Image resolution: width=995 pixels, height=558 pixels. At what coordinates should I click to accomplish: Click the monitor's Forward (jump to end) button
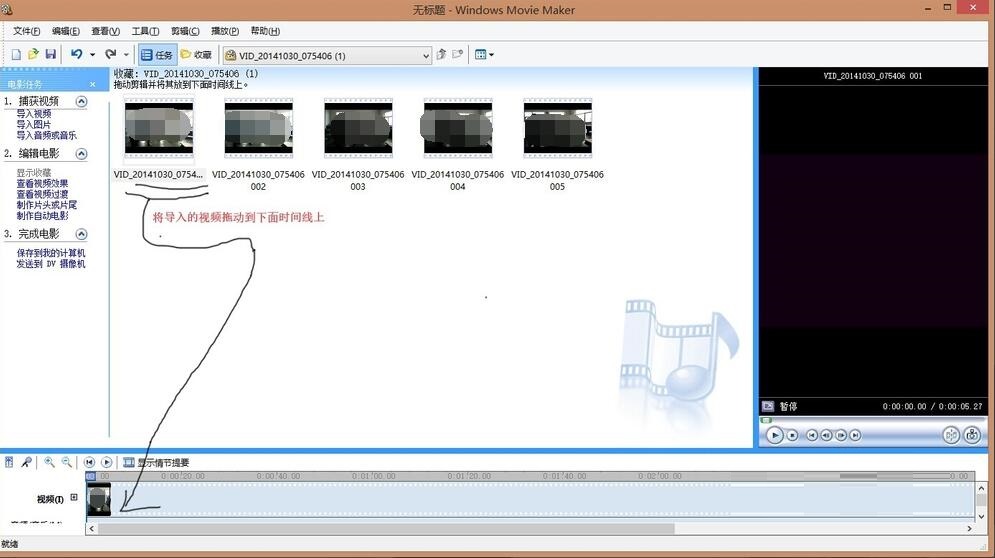pos(855,435)
